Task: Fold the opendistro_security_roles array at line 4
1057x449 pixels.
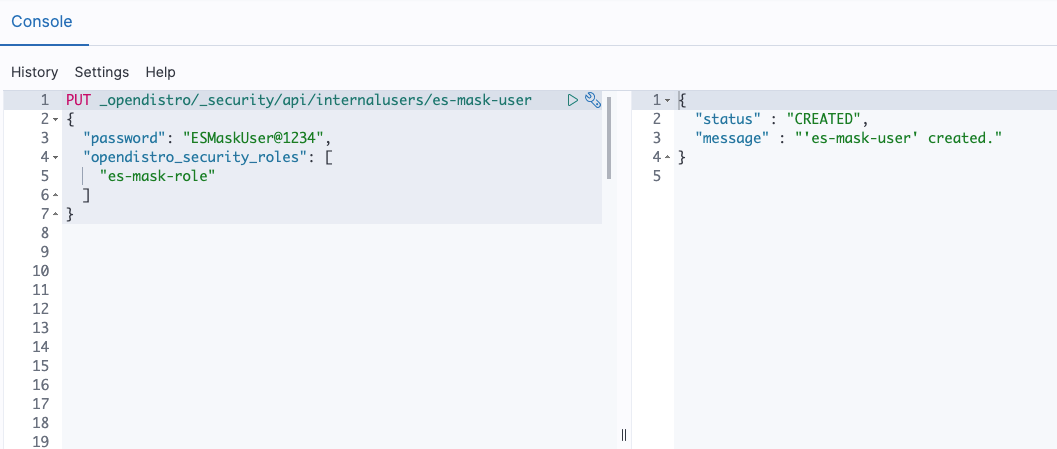Action: 55,158
